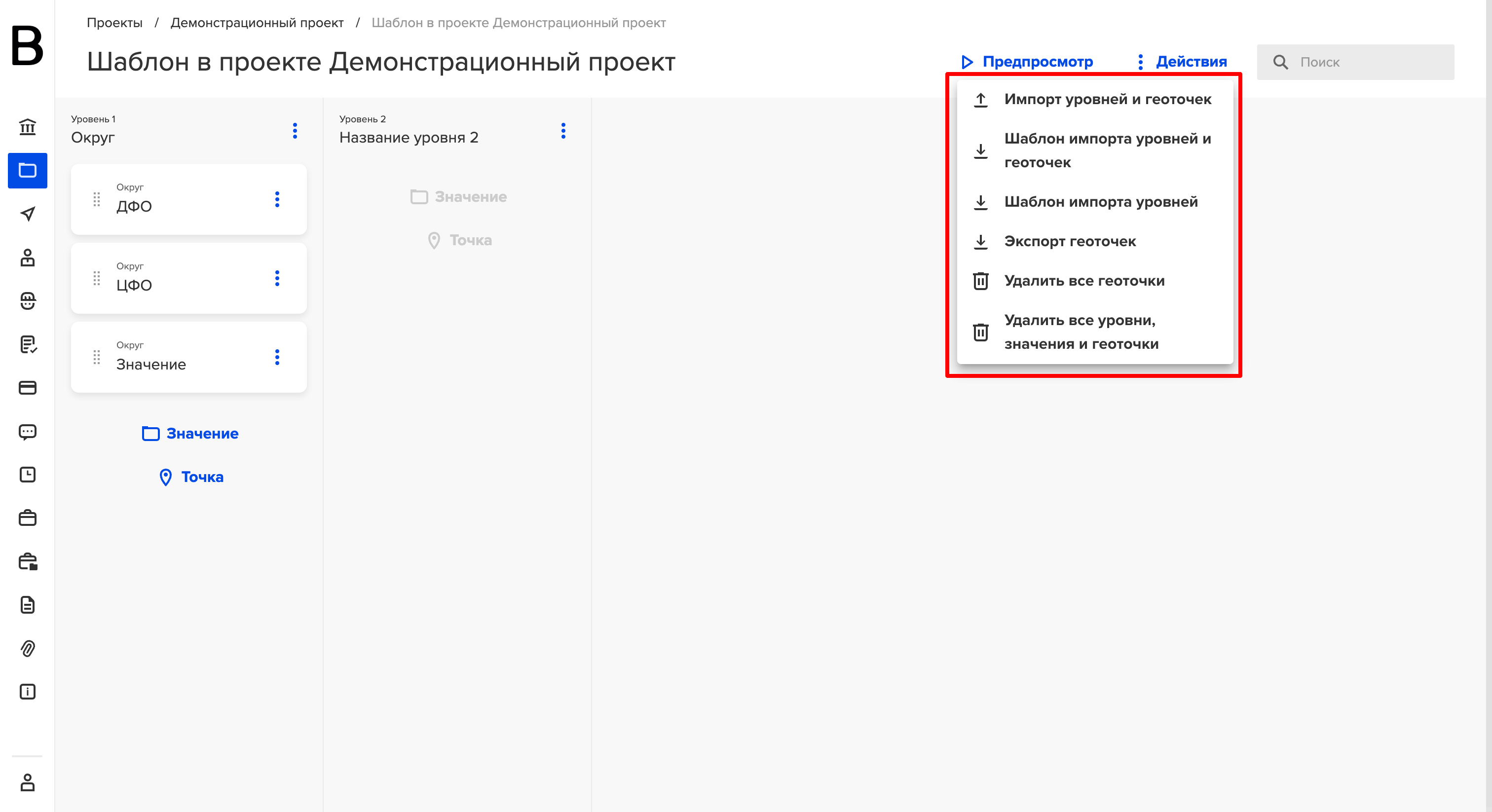Grab the drag handle on the ДФО card
Image resolution: width=1492 pixels, height=812 pixels.
point(97,199)
